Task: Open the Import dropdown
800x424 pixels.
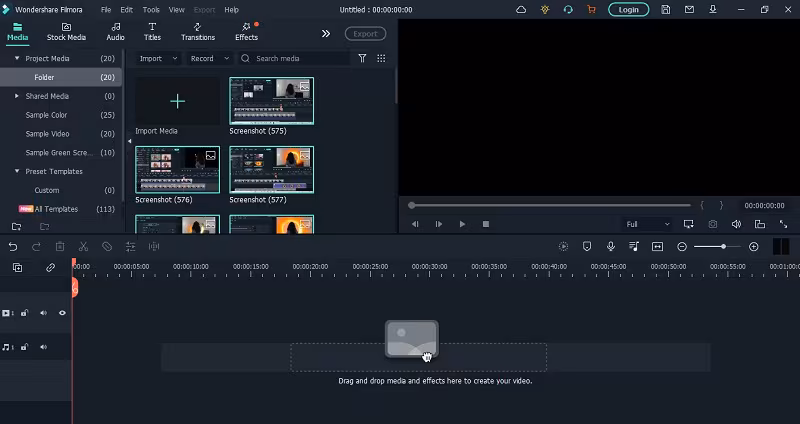Action: pyautogui.click(x=157, y=59)
